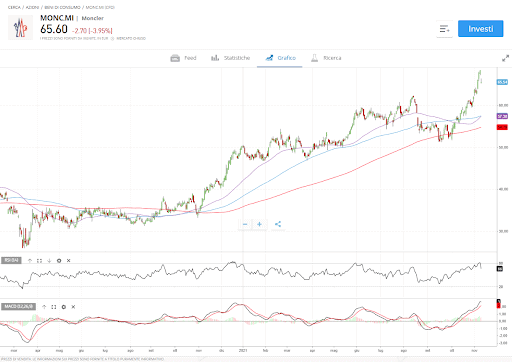Move RSI panel down with arrow
The width and height of the screenshot is (512, 362).
[49, 261]
